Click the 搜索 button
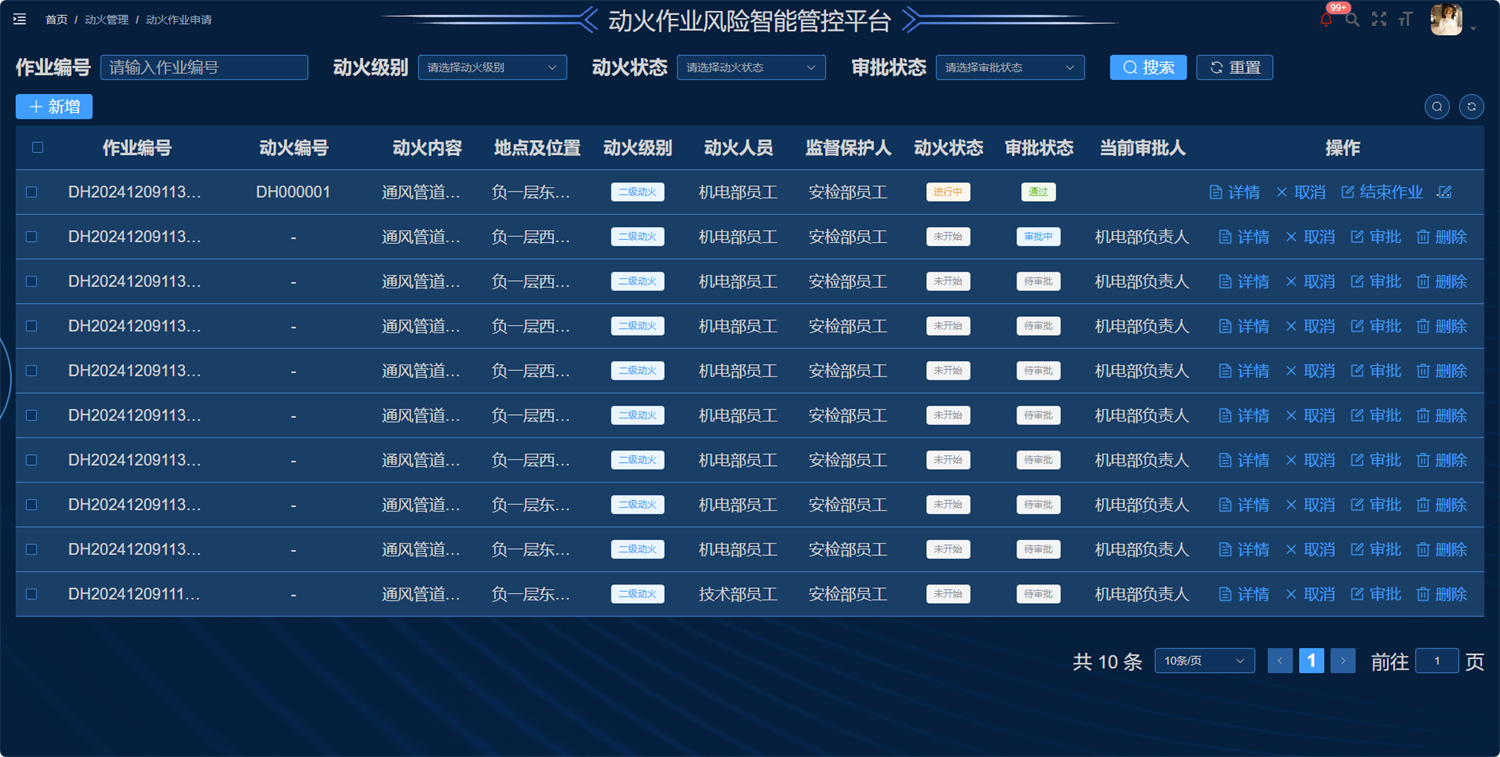Image resolution: width=1500 pixels, height=757 pixels. [x=1148, y=67]
